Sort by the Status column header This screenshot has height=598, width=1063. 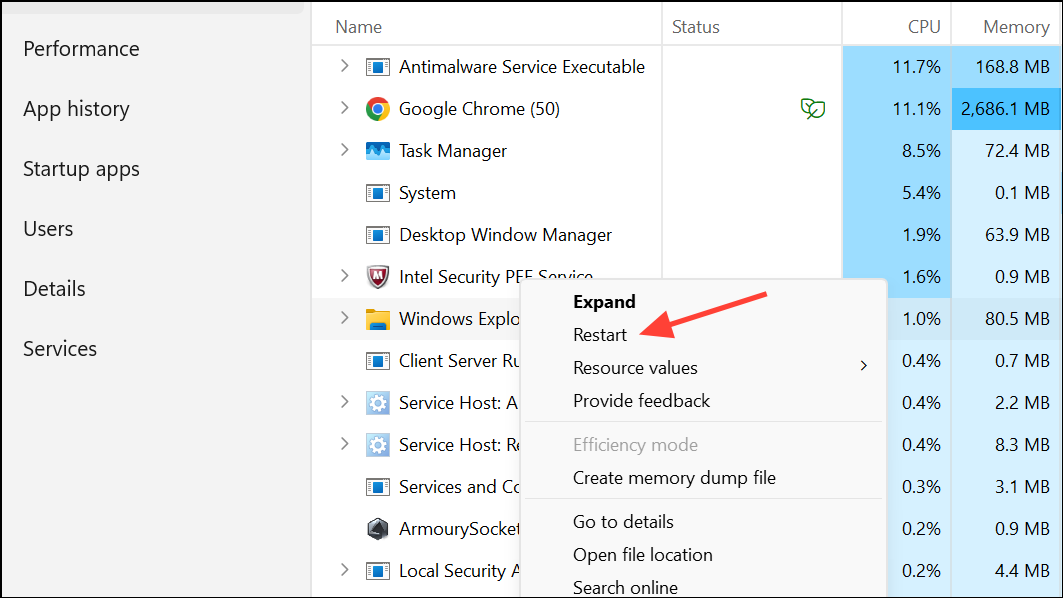coord(696,27)
